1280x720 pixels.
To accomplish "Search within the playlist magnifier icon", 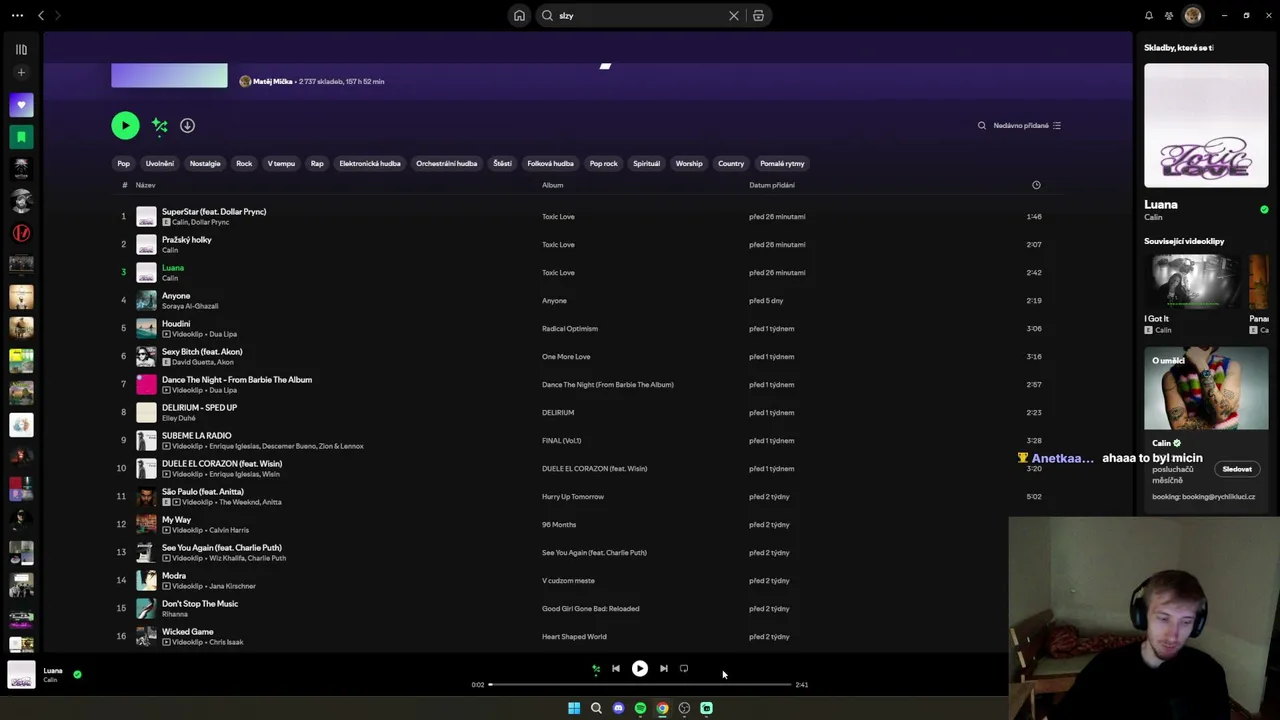I will pyautogui.click(x=981, y=126).
